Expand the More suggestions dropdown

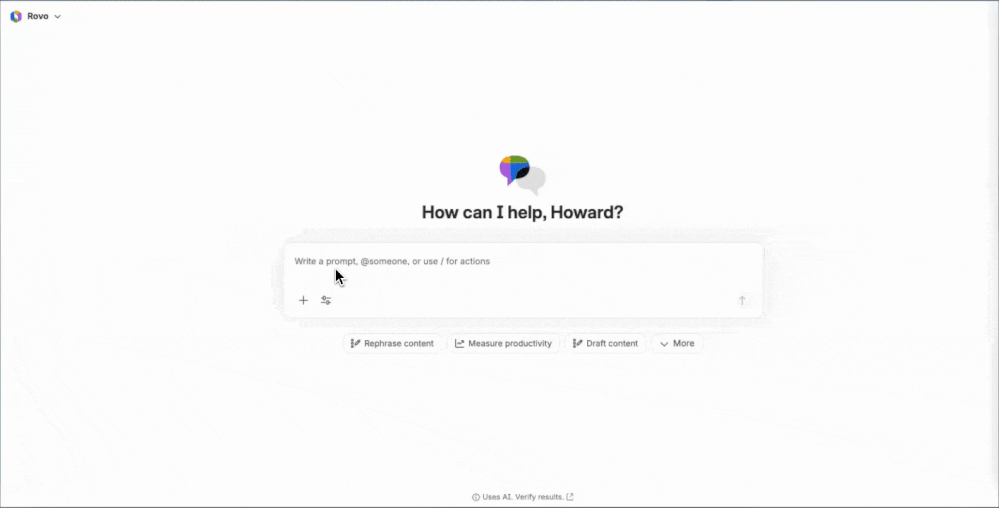tap(677, 344)
